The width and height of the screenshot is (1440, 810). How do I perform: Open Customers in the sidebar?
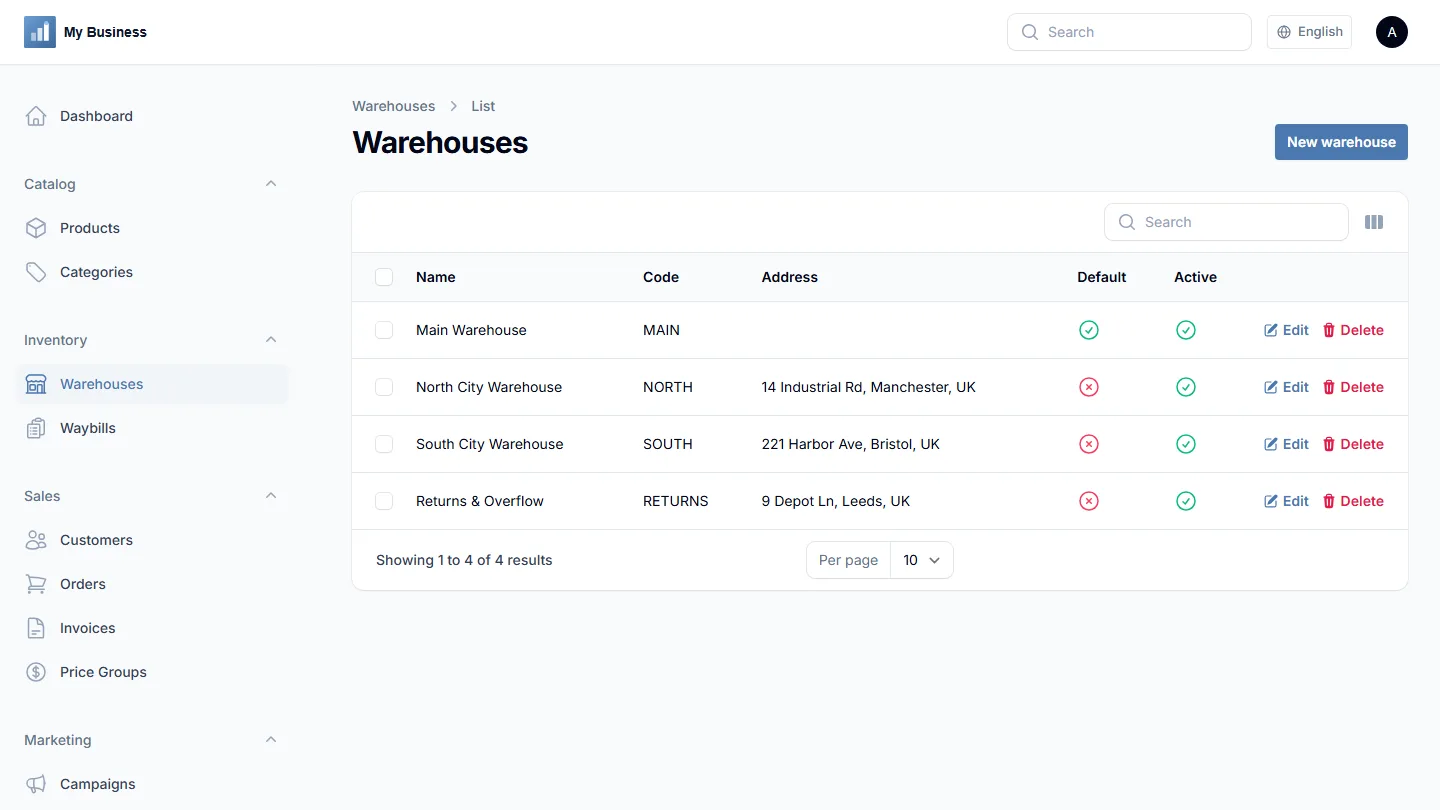coord(152,540)
